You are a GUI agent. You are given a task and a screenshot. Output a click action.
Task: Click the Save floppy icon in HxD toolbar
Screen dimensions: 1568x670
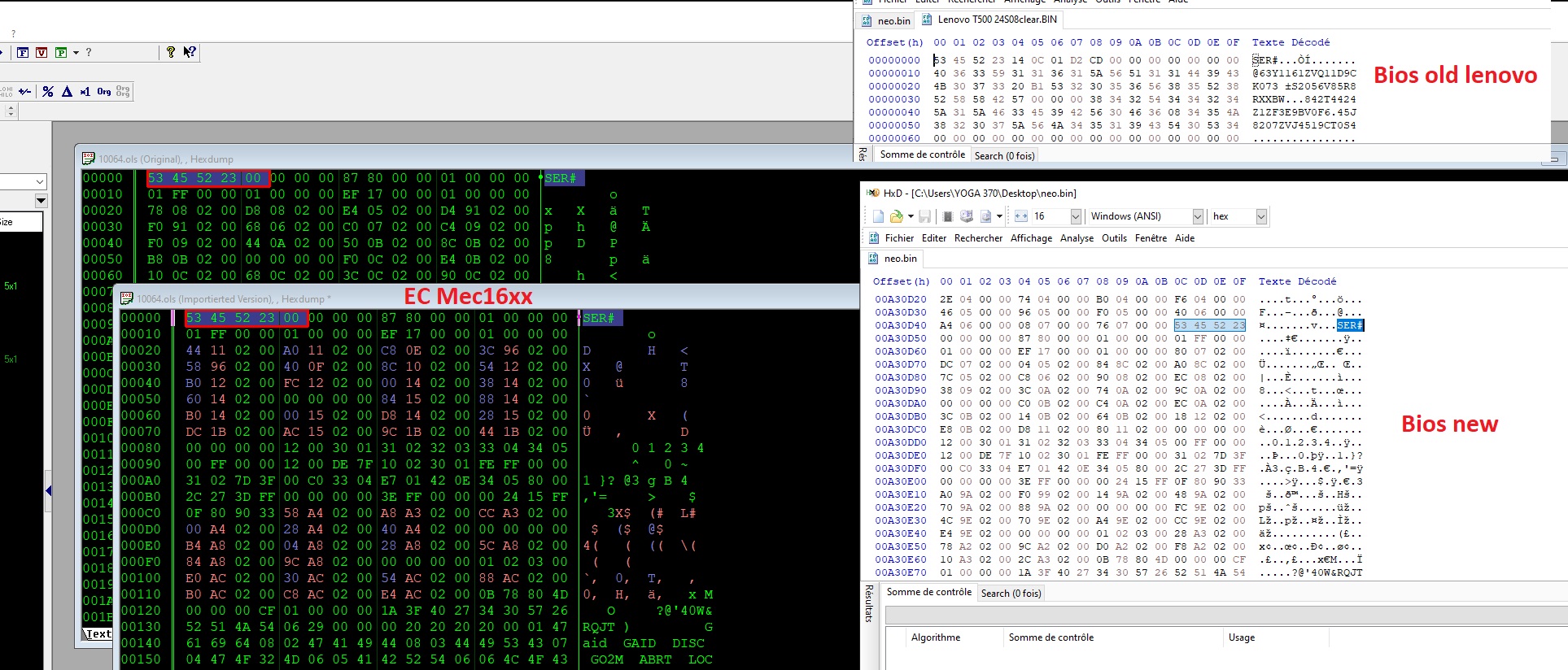click(x=925, y=216)
